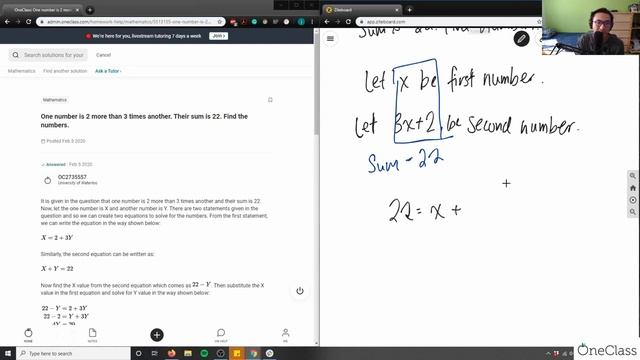Click the black plus add button

[x=157, y=335]
